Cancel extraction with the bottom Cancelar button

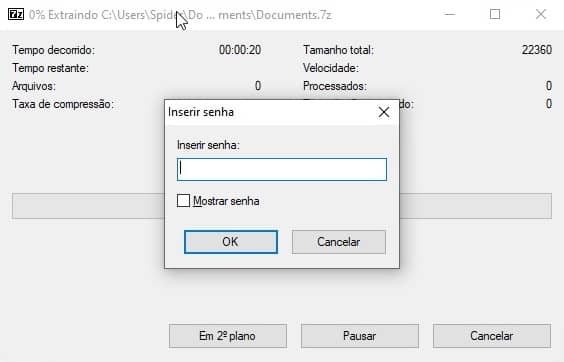click(x=492, y=336)
